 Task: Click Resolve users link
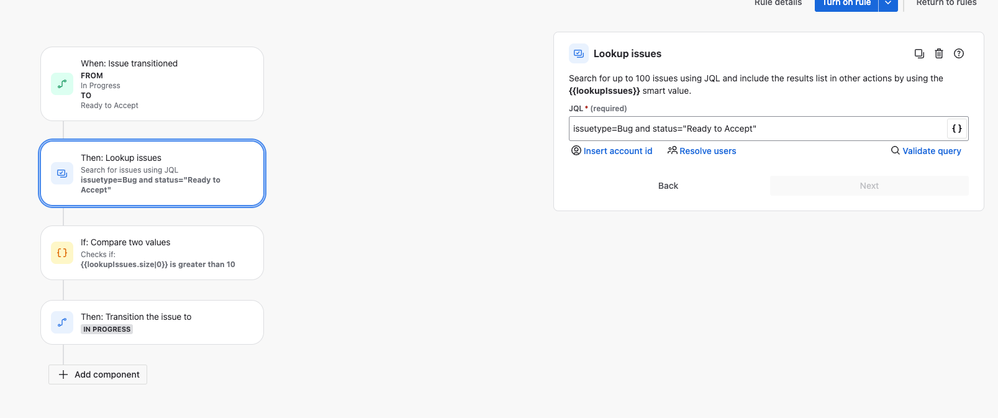pyautogui.click(x=701, y=151)
